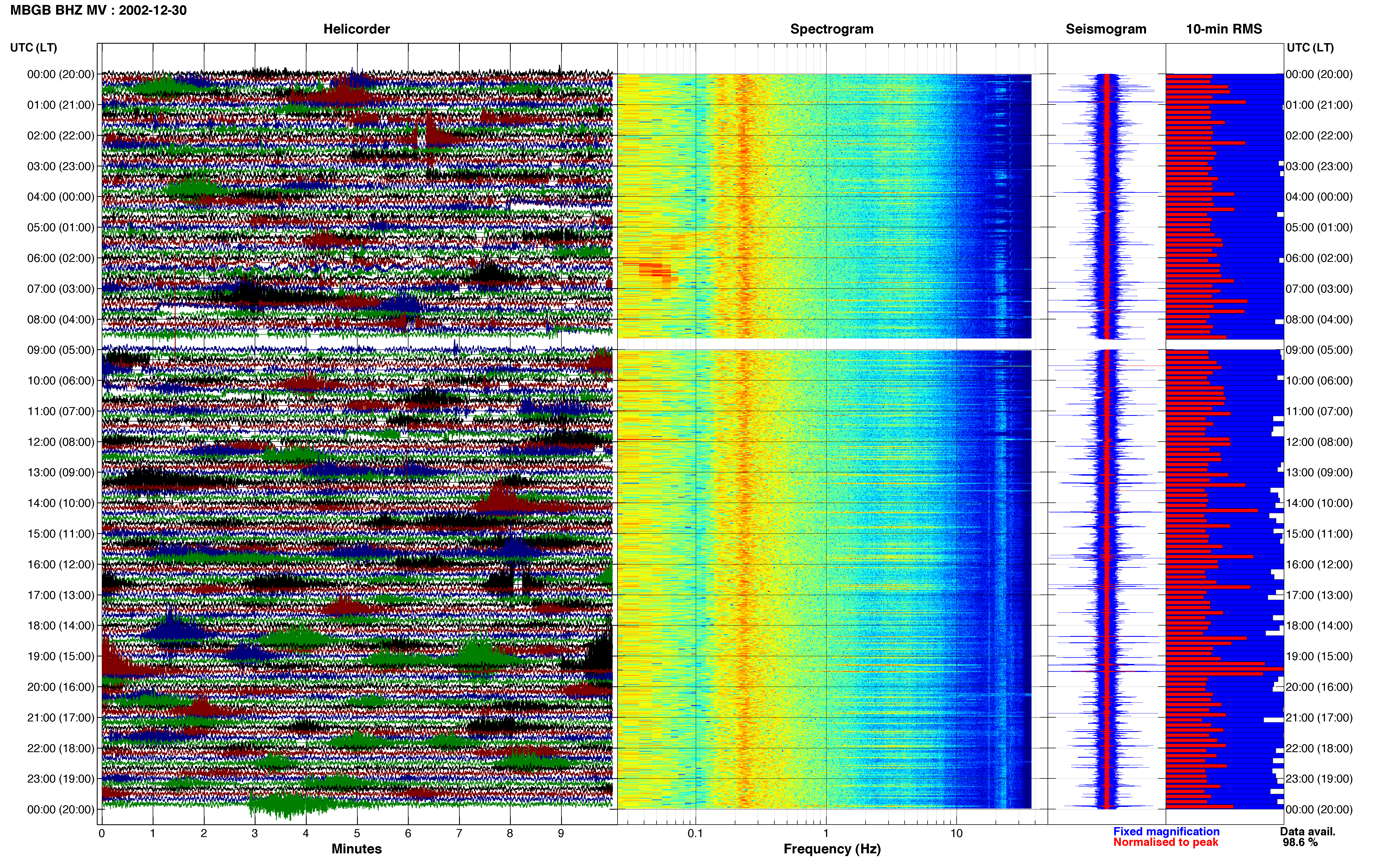
Task: Select the 'Data avail.' label
Action: click(x=1308, y=832)
